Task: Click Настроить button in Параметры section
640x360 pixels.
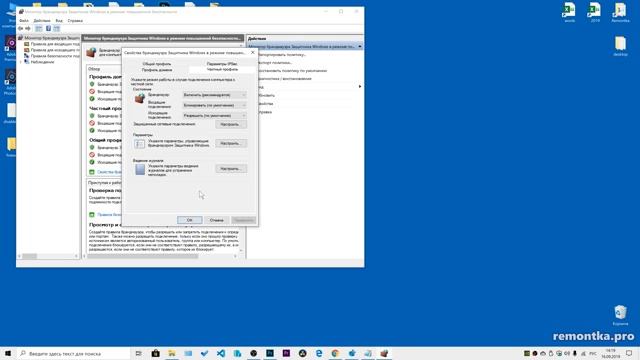Action: [231, 143]
